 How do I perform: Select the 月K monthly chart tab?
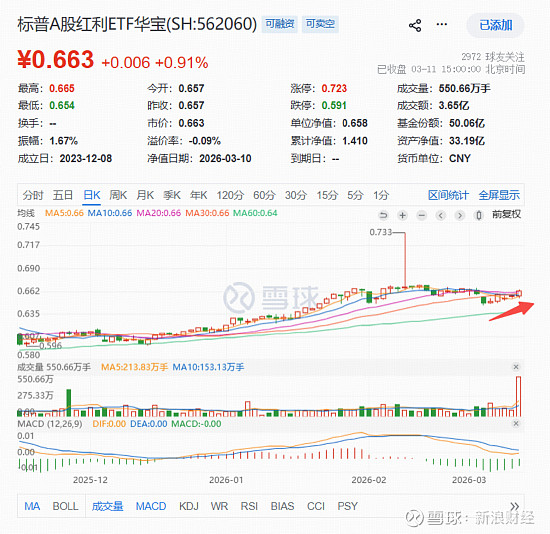pyautogui.click(x=145, y=195)
